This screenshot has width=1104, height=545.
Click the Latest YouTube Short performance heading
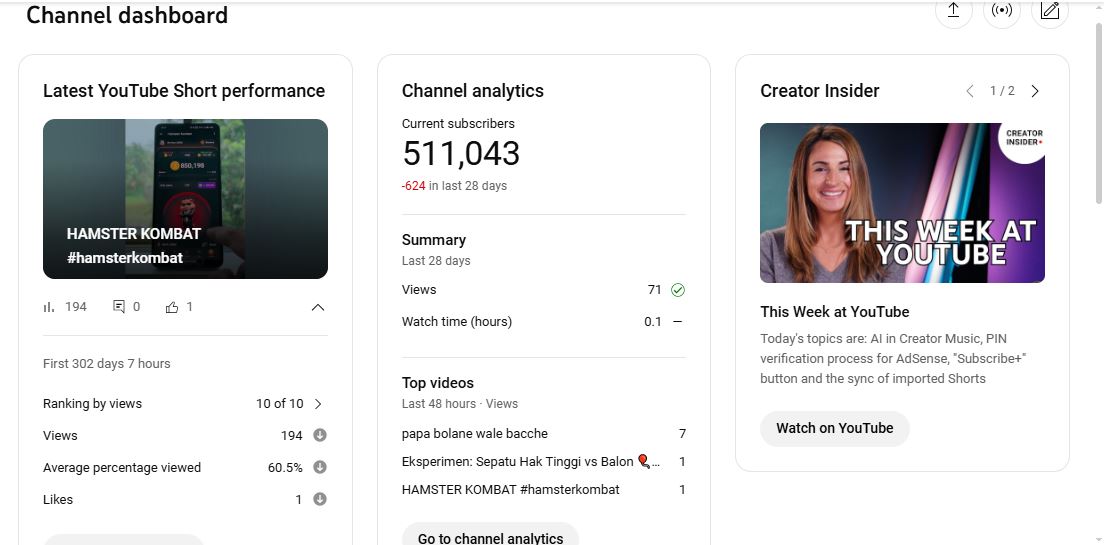184,91
